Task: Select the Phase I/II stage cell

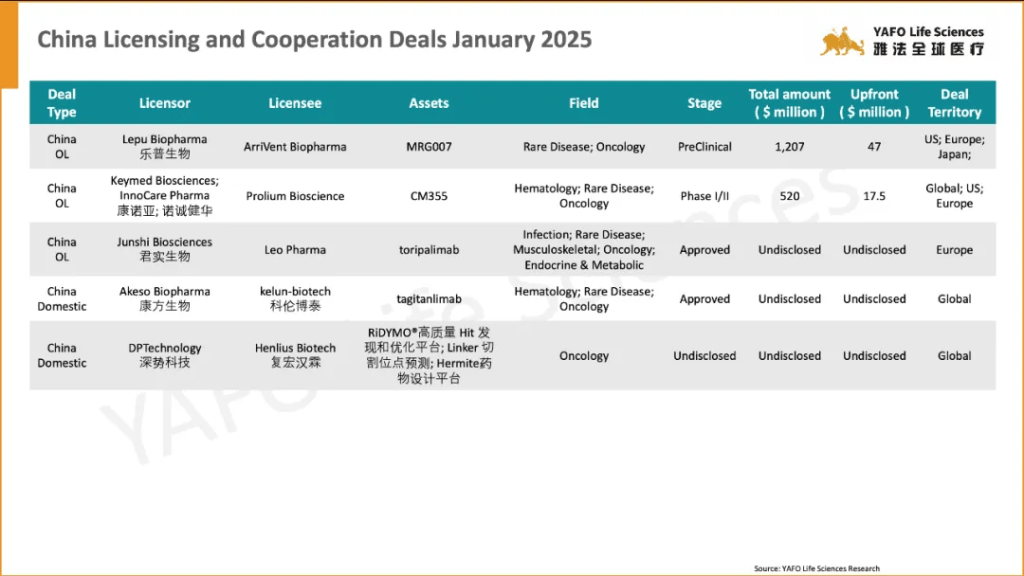Action: [x=704, y=196]
